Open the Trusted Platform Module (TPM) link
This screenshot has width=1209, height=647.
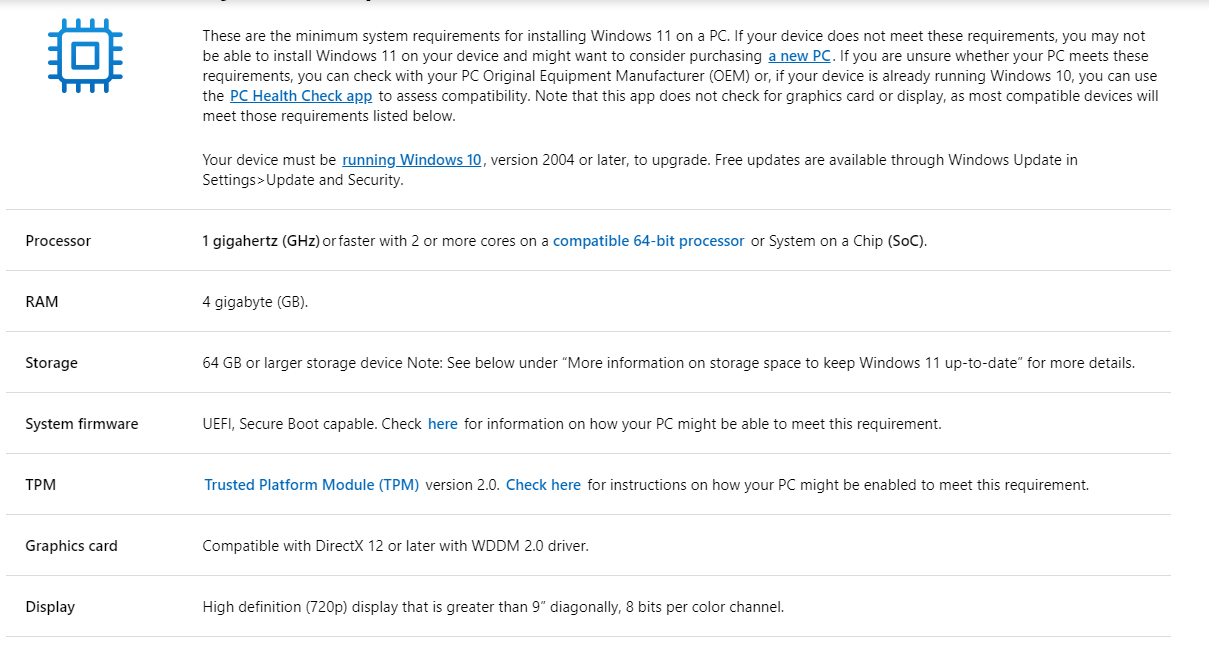[311, 485]
